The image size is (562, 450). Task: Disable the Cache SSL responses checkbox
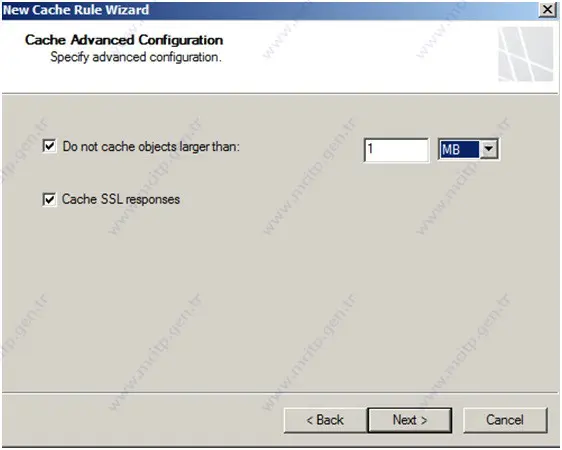coord(49,199)
